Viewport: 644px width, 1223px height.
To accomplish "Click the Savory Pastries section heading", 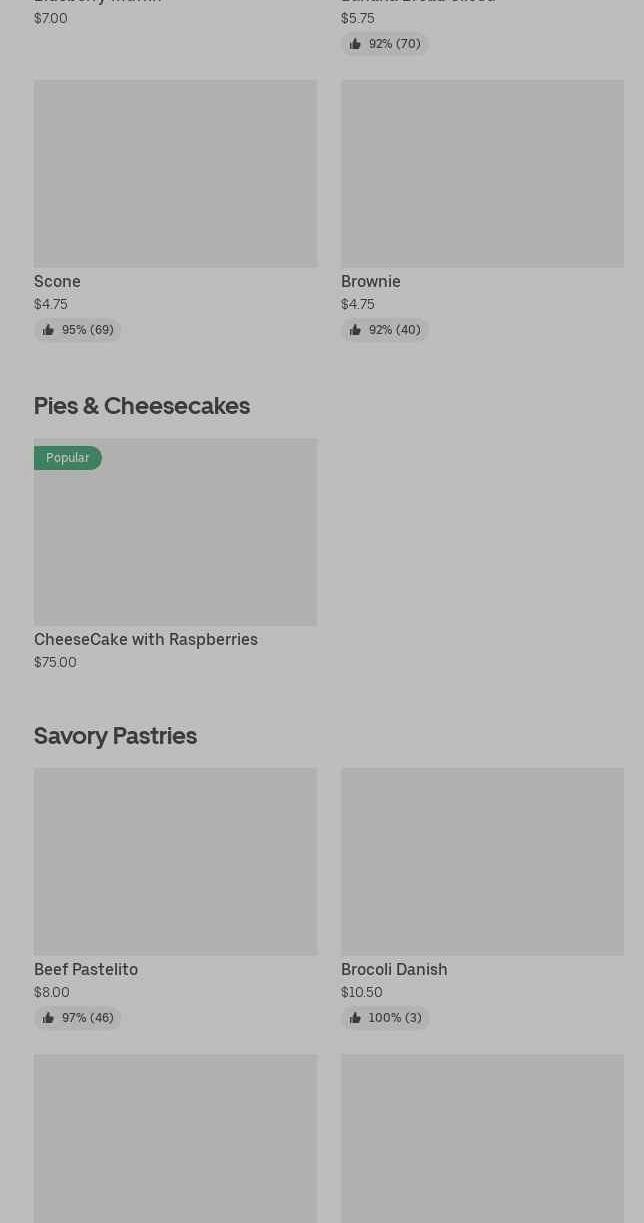I will pyautogui.click(x=115, y=736).
